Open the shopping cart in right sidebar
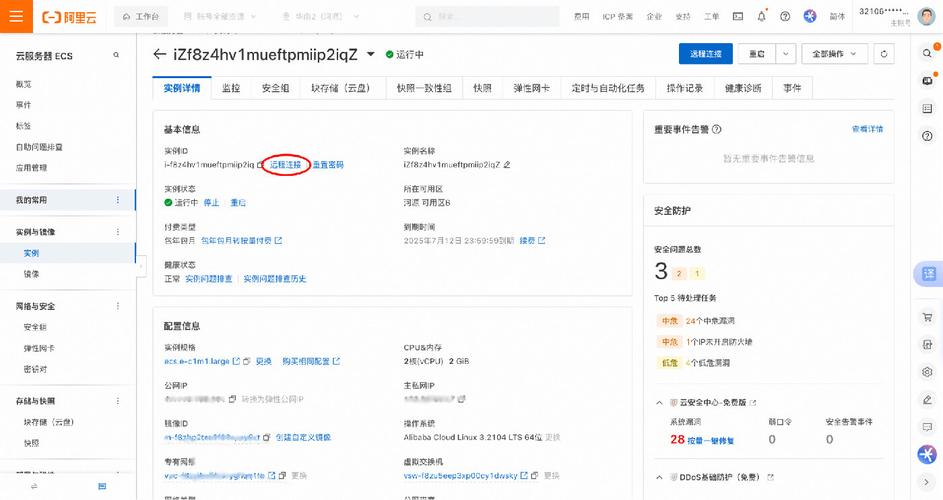The height and width of the screenshot is (500, 943). 927,317
